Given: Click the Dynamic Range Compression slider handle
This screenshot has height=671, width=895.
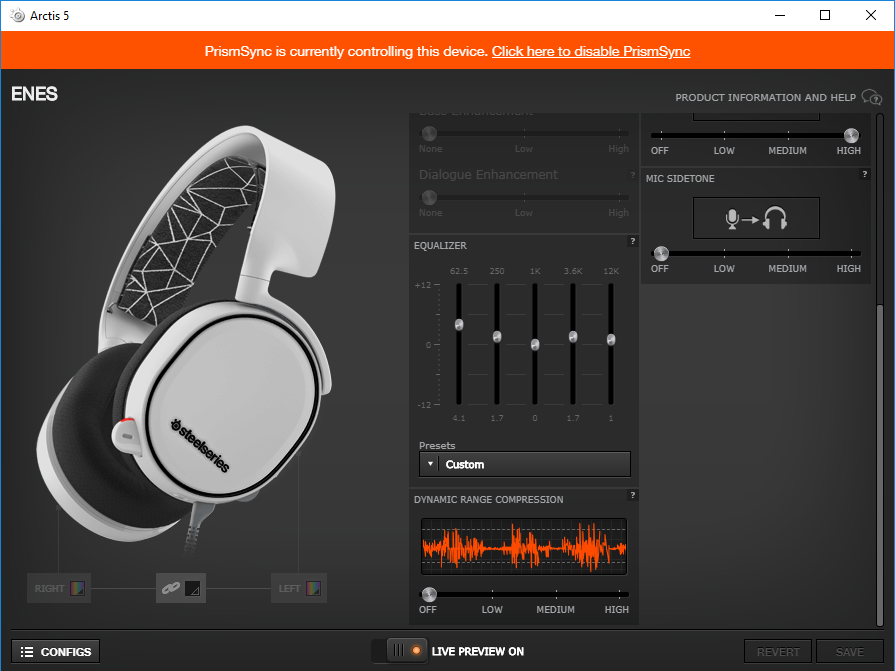Looking at the screenshot, I should tap(429, 595).
